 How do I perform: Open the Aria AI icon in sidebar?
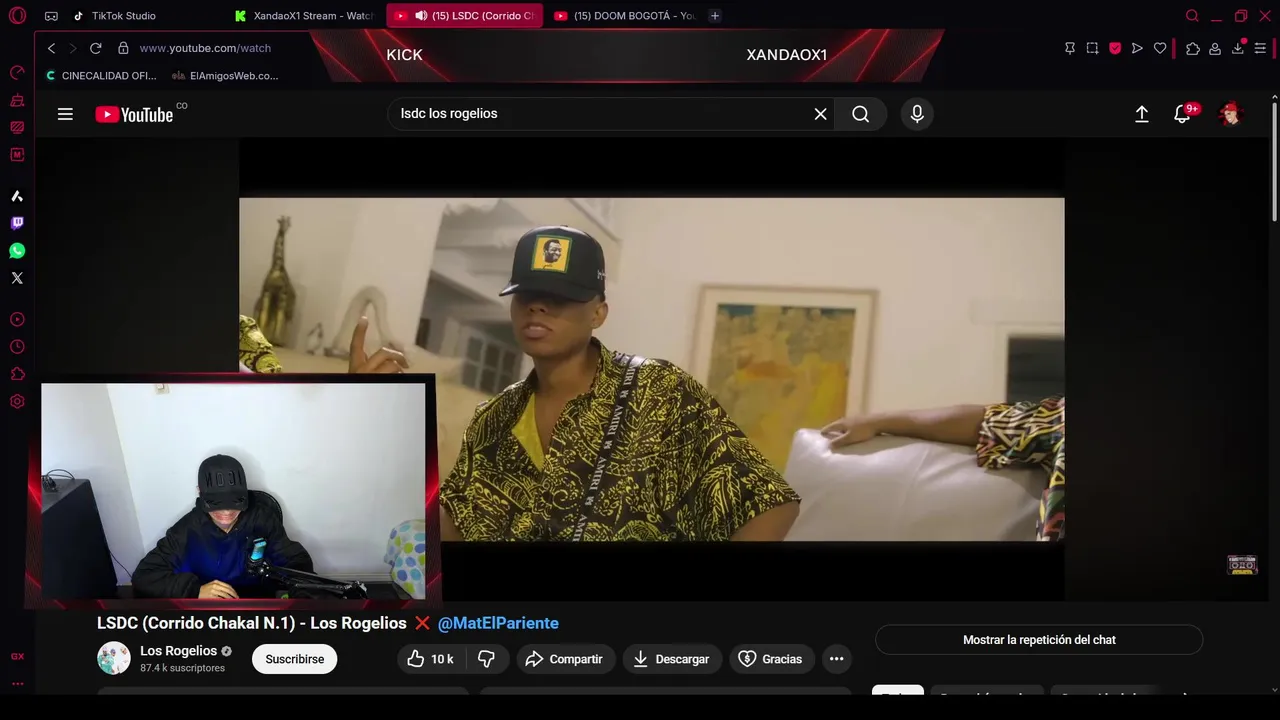click(17, 196)
